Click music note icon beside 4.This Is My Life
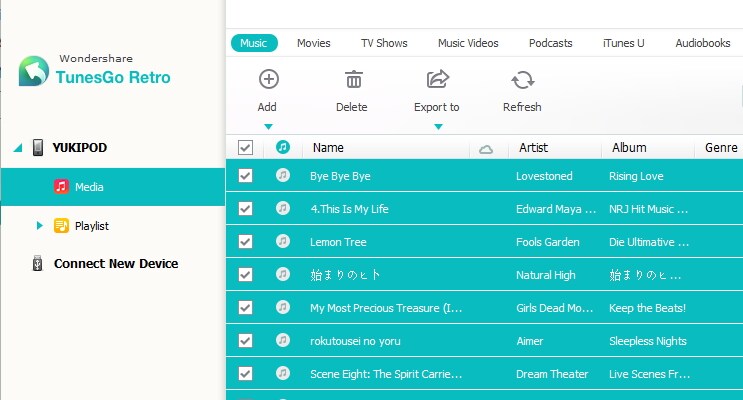The height and width of the screenshot is (400, 743). (x=283, y=208)
